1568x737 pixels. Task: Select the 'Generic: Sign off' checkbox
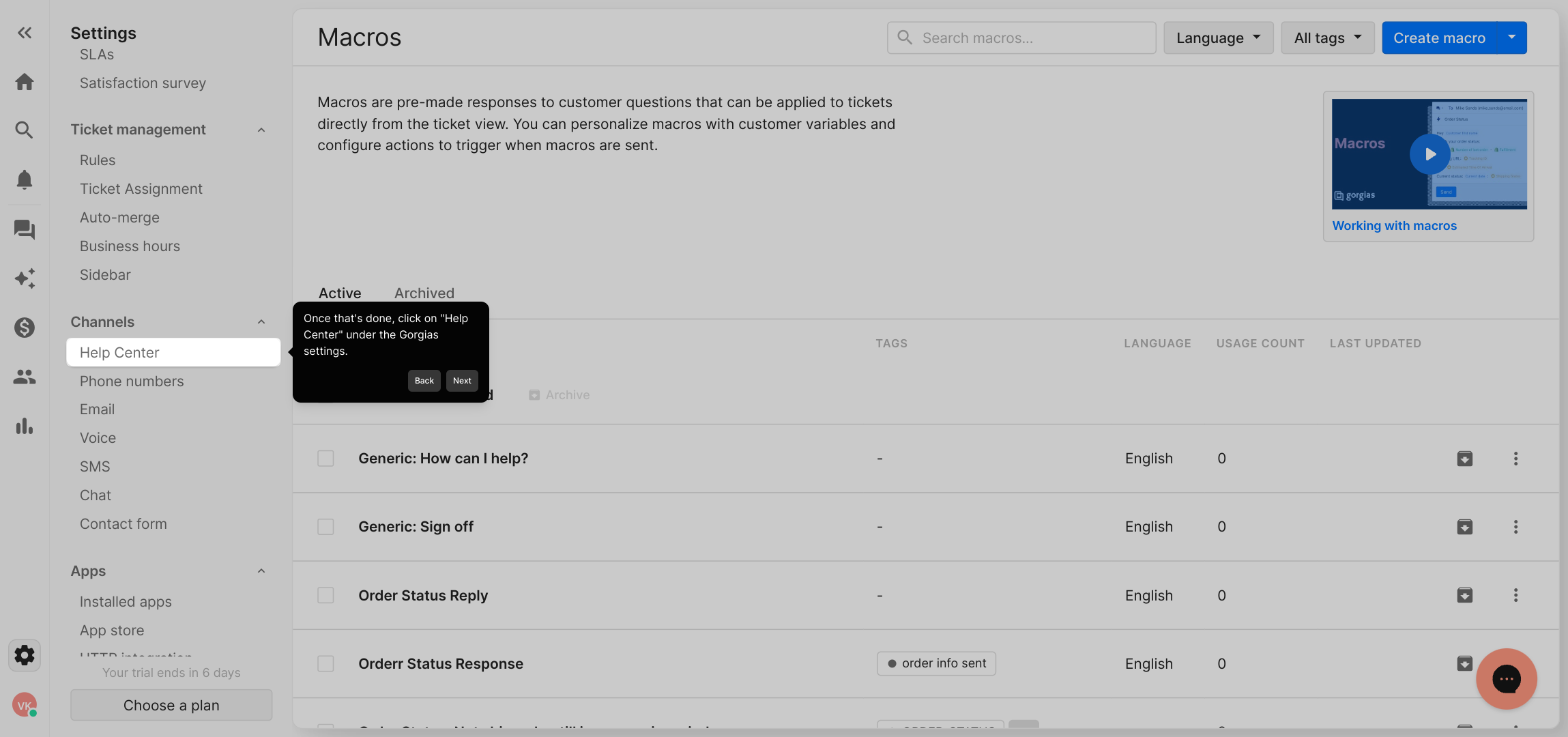pos(325,527)
